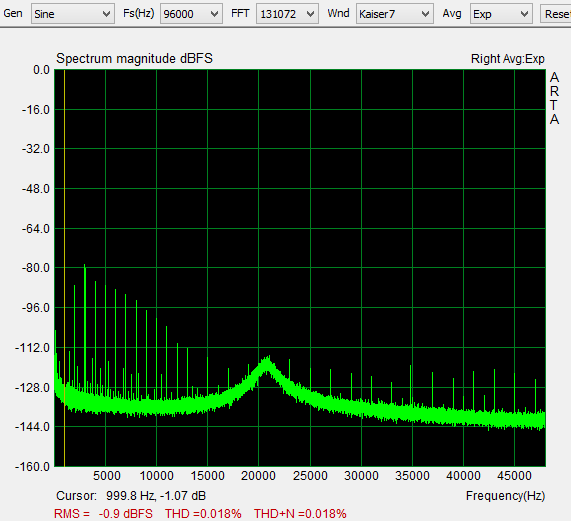Click the 20000 label on the frequency axis
This screenshot has width=571, height=521.
coord(258,475)
